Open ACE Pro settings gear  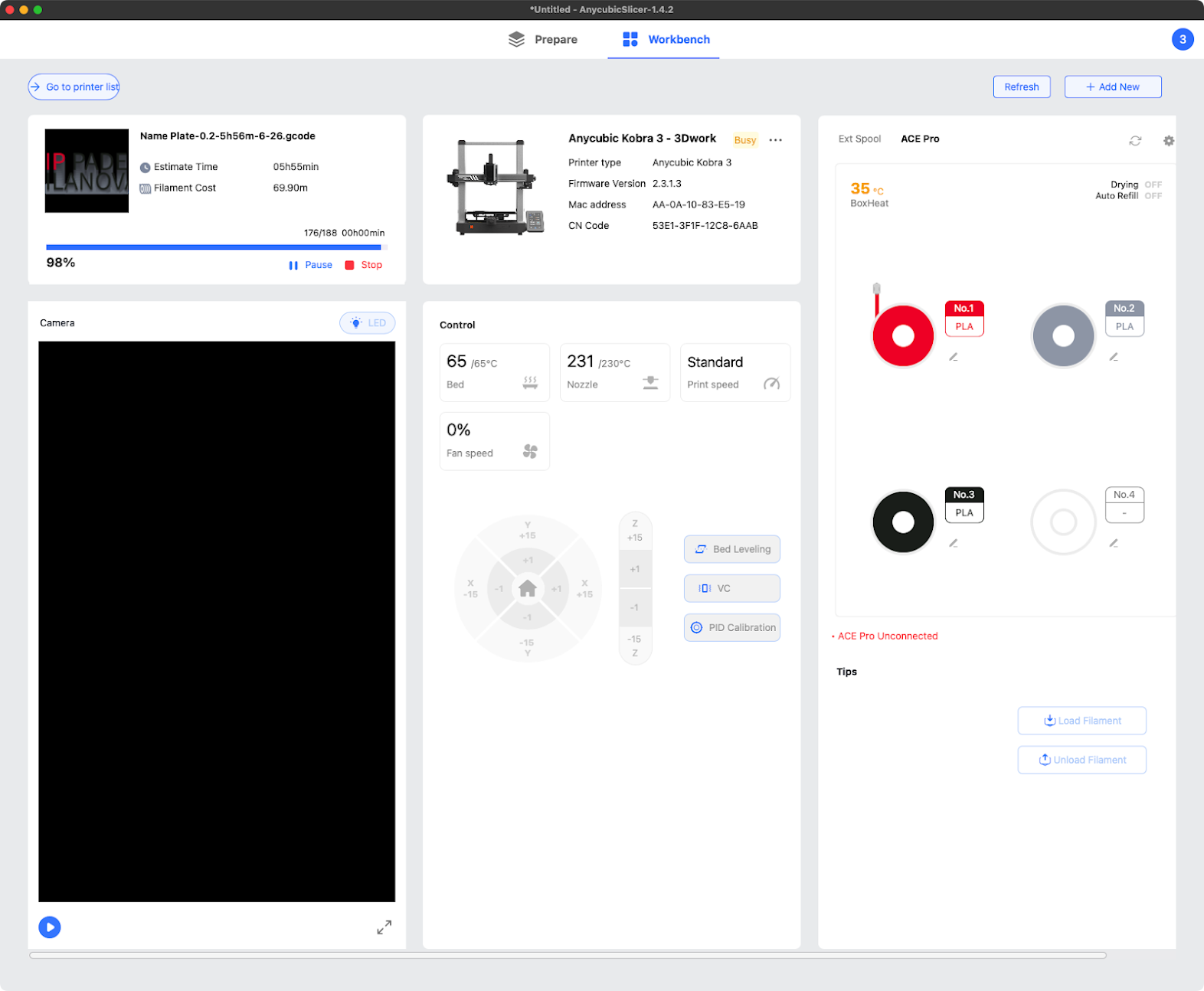(x=1168, y=141)
